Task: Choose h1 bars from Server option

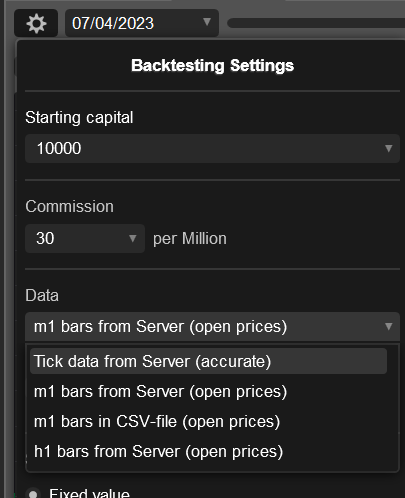Action: [x=208, y=451]
